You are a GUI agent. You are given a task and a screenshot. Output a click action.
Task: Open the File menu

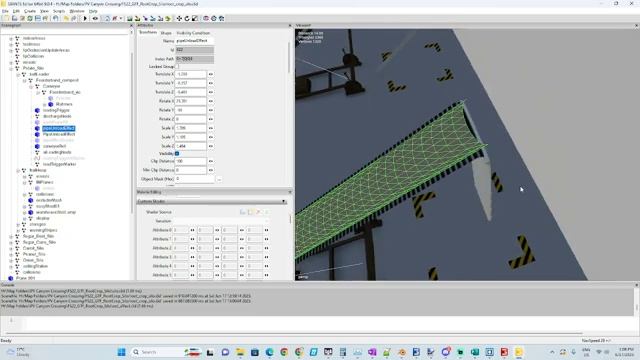coord(5,11)
